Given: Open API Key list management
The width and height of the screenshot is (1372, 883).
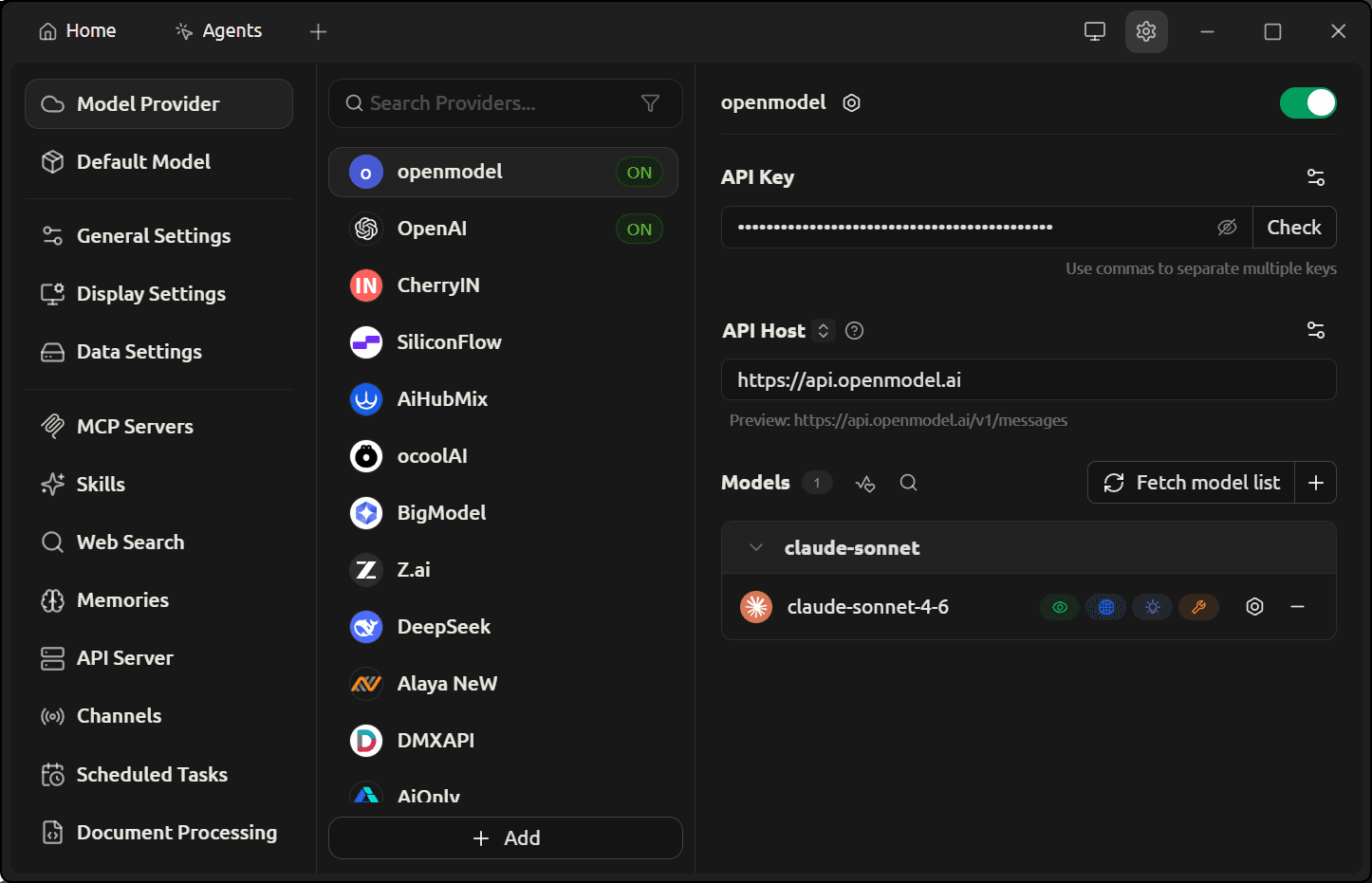Looking at the screenshot, I should pos(1316,177).
